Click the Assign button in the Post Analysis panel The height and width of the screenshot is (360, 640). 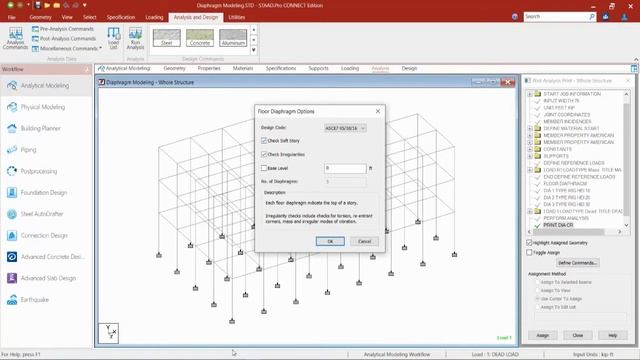point(542,335)
